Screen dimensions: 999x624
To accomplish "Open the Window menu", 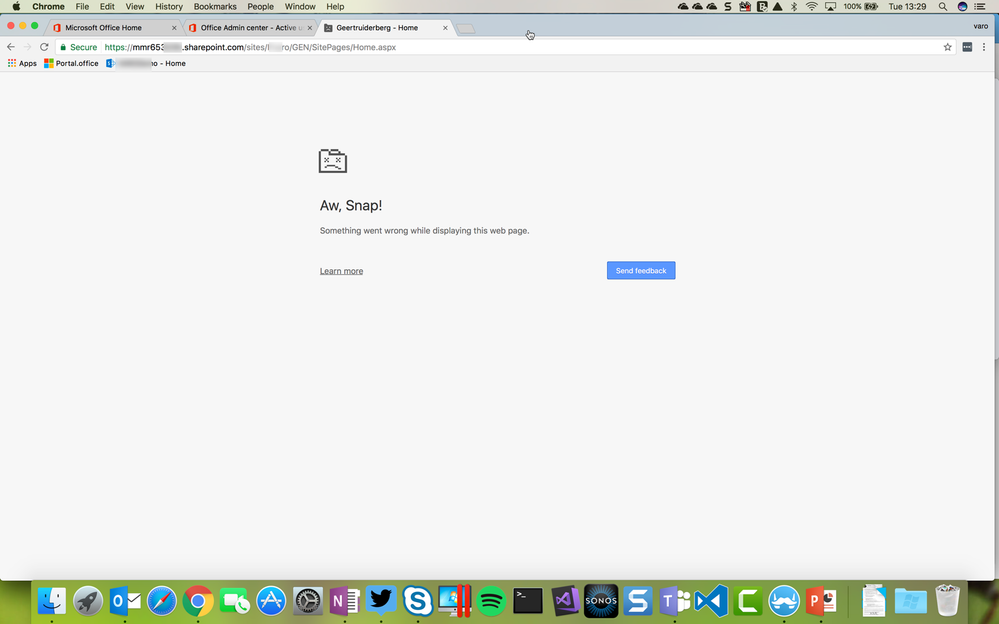I will (299, 6).
